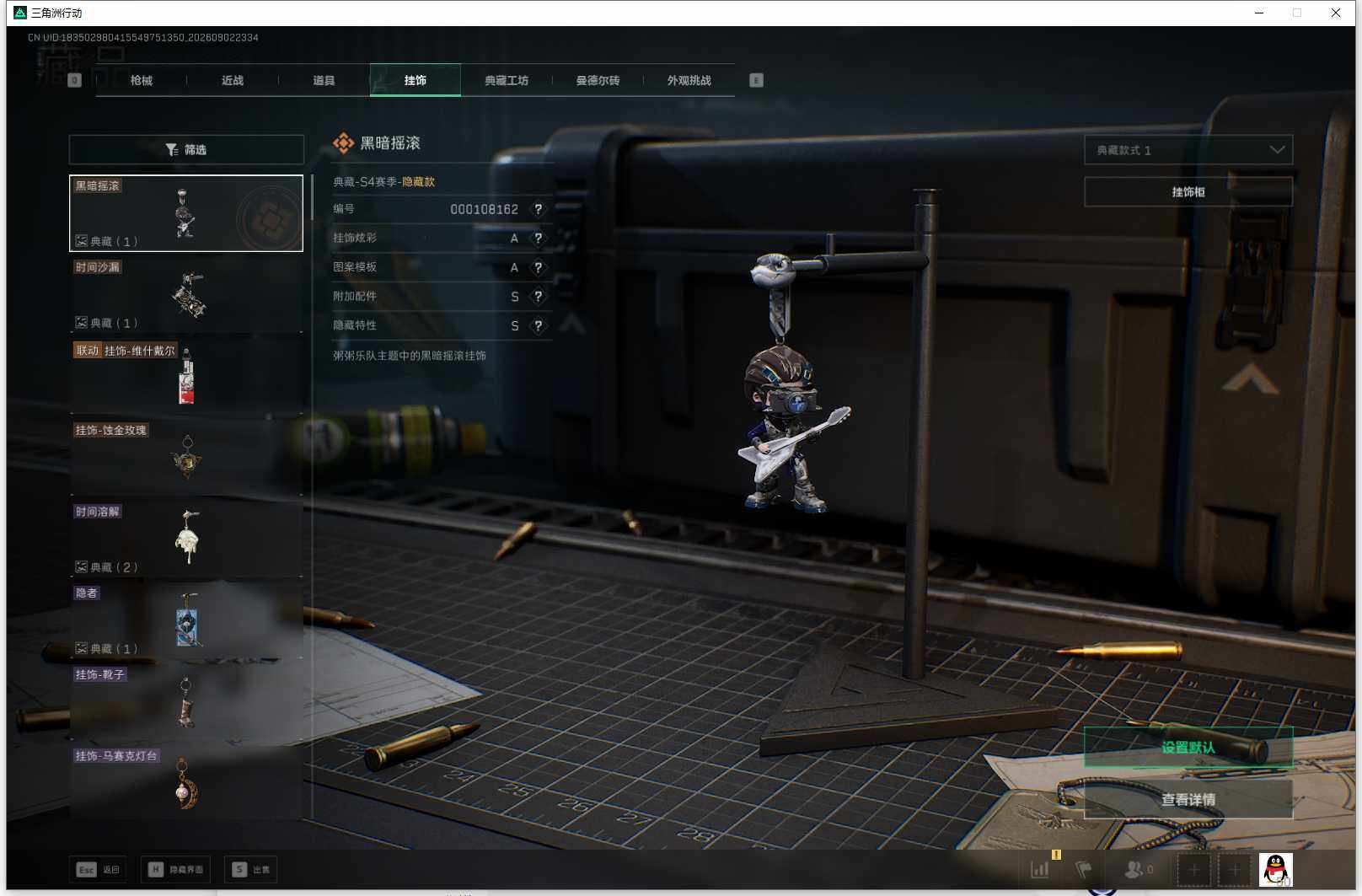Viewport: 1362px width, 896px height.
Task: Click the charm list scrollbar
Action: click(313, 198)
